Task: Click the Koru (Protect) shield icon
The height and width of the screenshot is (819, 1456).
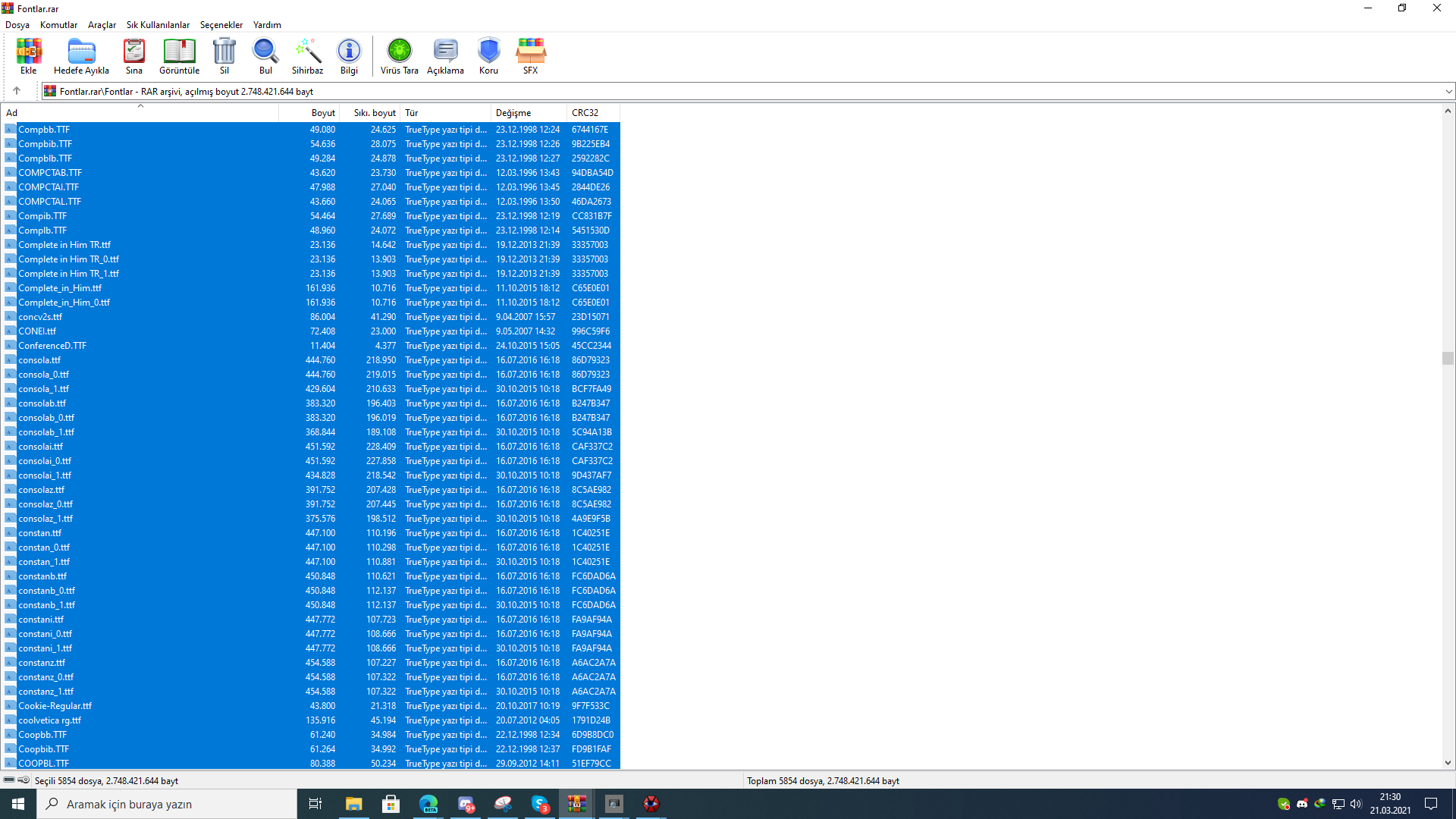Action: point(488,56)
